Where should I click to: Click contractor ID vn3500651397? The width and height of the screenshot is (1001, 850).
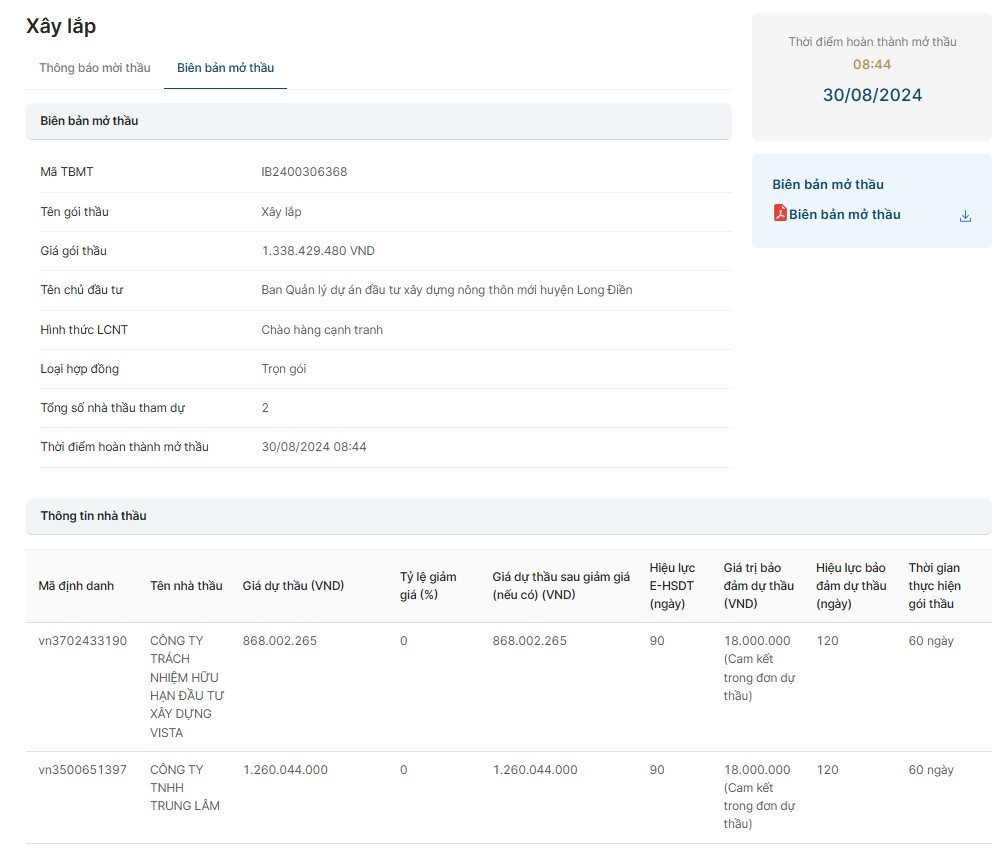pyautogui.click(x=83, y=770)
